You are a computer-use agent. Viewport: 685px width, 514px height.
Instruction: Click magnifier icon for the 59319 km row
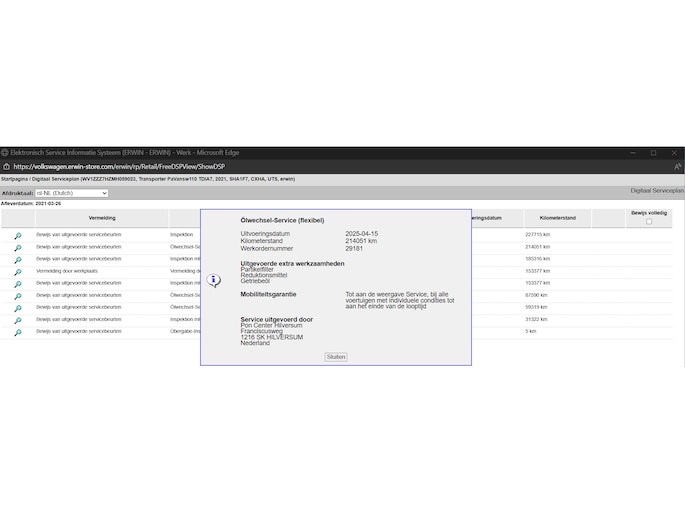[17, 308]
